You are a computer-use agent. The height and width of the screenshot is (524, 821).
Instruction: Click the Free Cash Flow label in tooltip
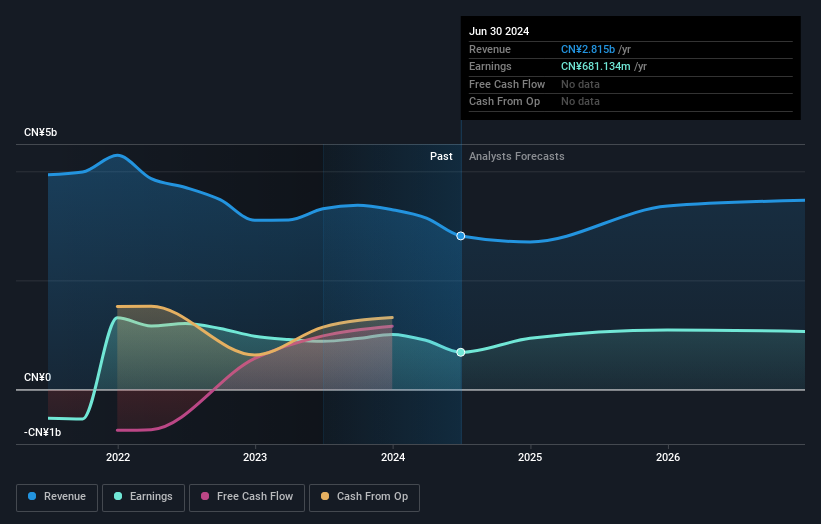507,84
